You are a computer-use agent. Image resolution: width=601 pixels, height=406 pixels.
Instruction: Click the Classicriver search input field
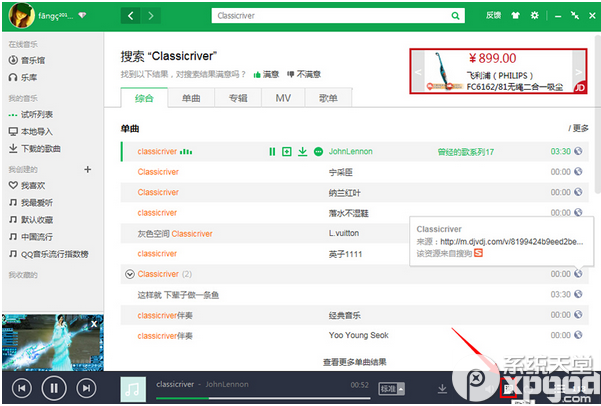point(331,16)
